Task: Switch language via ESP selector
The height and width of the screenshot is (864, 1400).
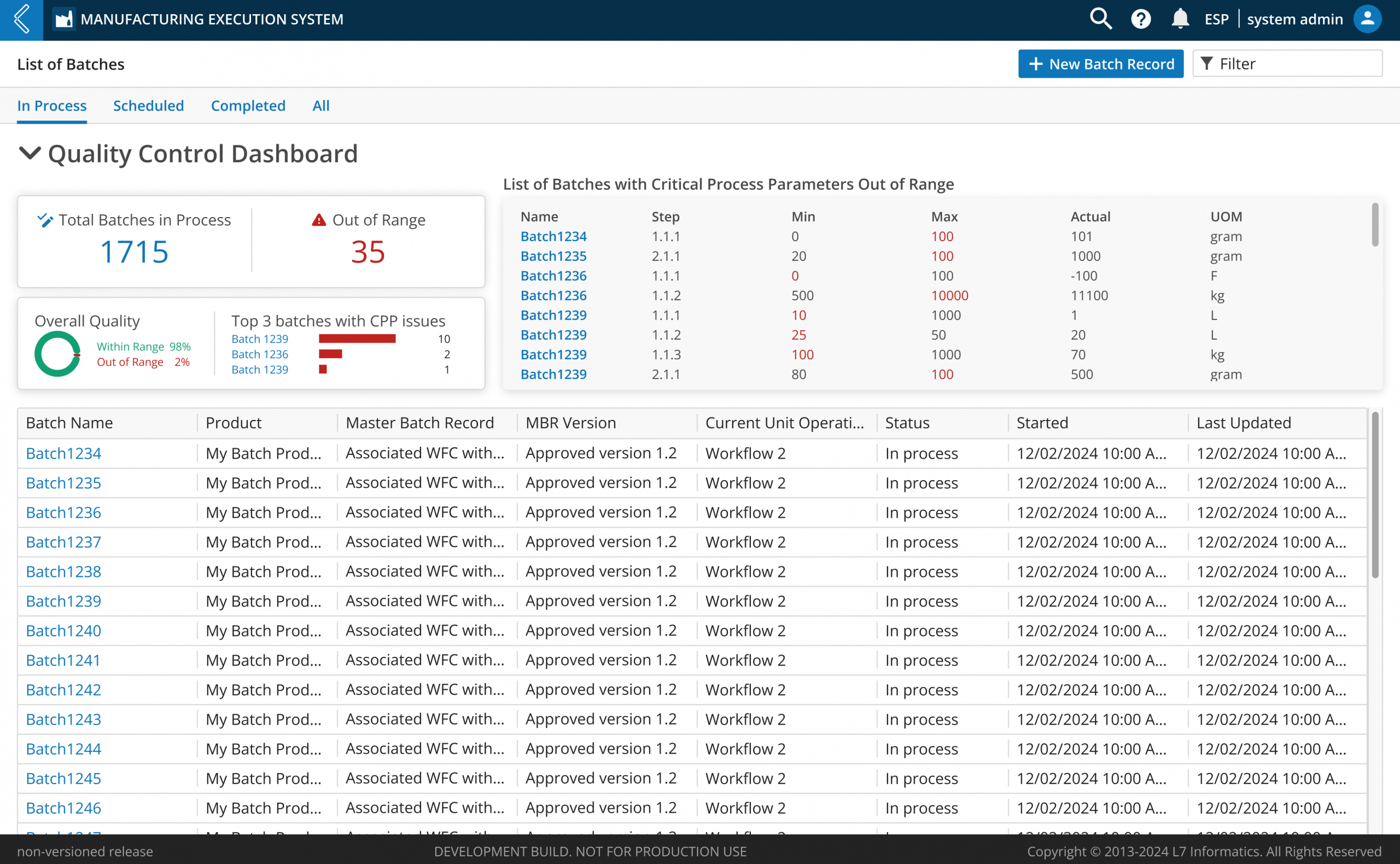Action: pos(1217,20)
